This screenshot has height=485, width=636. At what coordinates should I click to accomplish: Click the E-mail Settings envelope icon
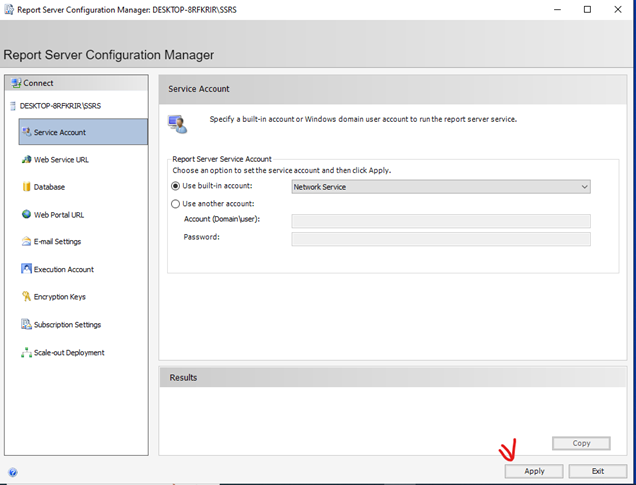click(x=26, y=241)
